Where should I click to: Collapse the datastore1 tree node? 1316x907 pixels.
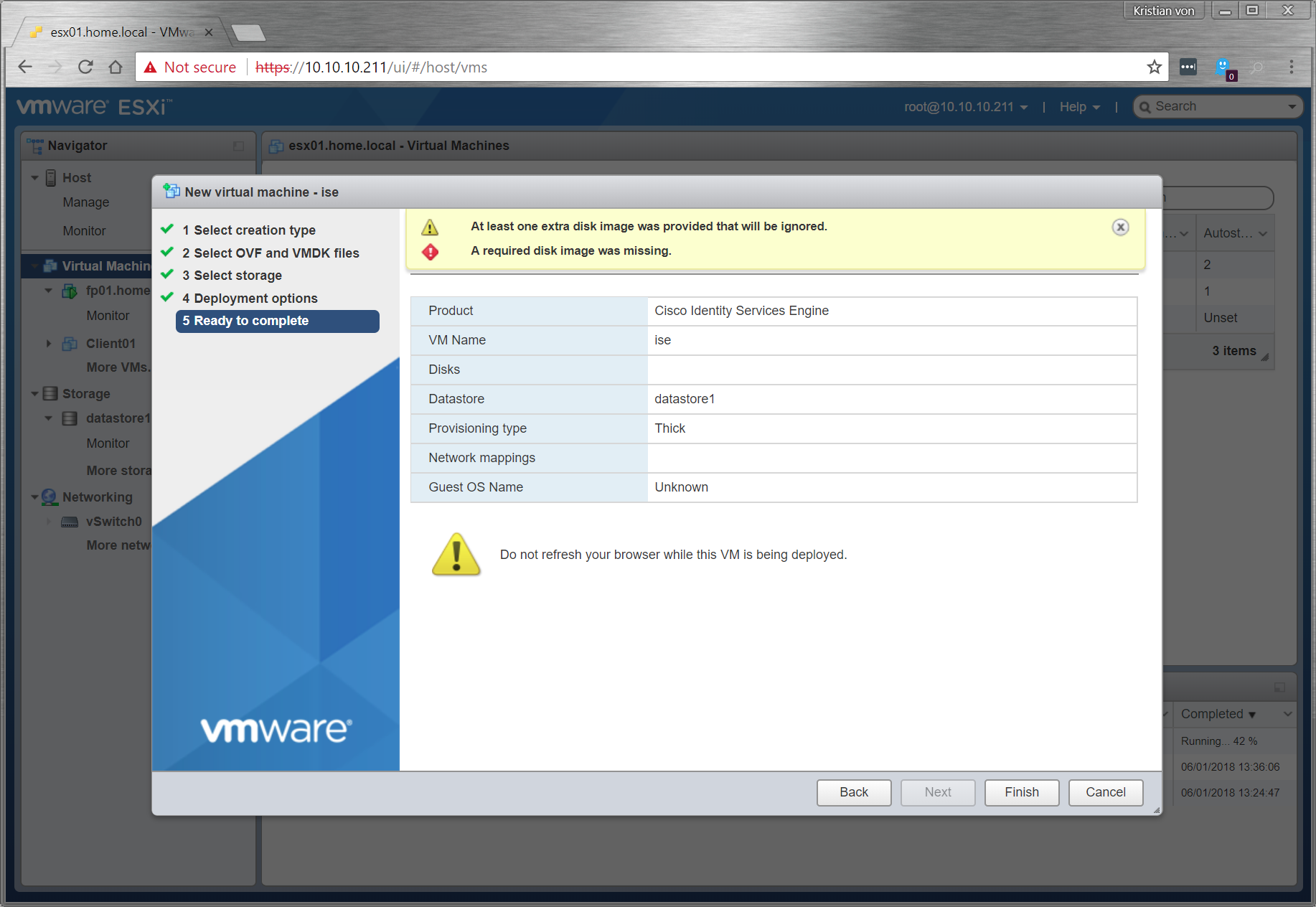click(48, 418)
